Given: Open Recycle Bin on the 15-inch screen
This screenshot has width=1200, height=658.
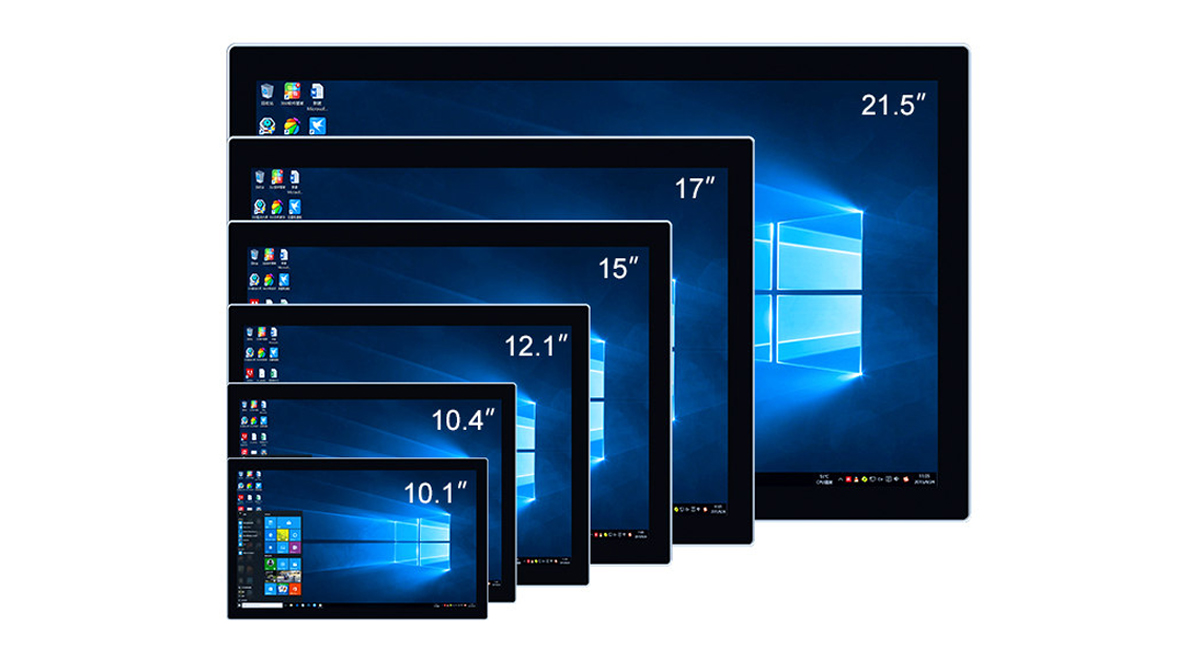Looking at the screenshot, I should click(x=255, y=256).
